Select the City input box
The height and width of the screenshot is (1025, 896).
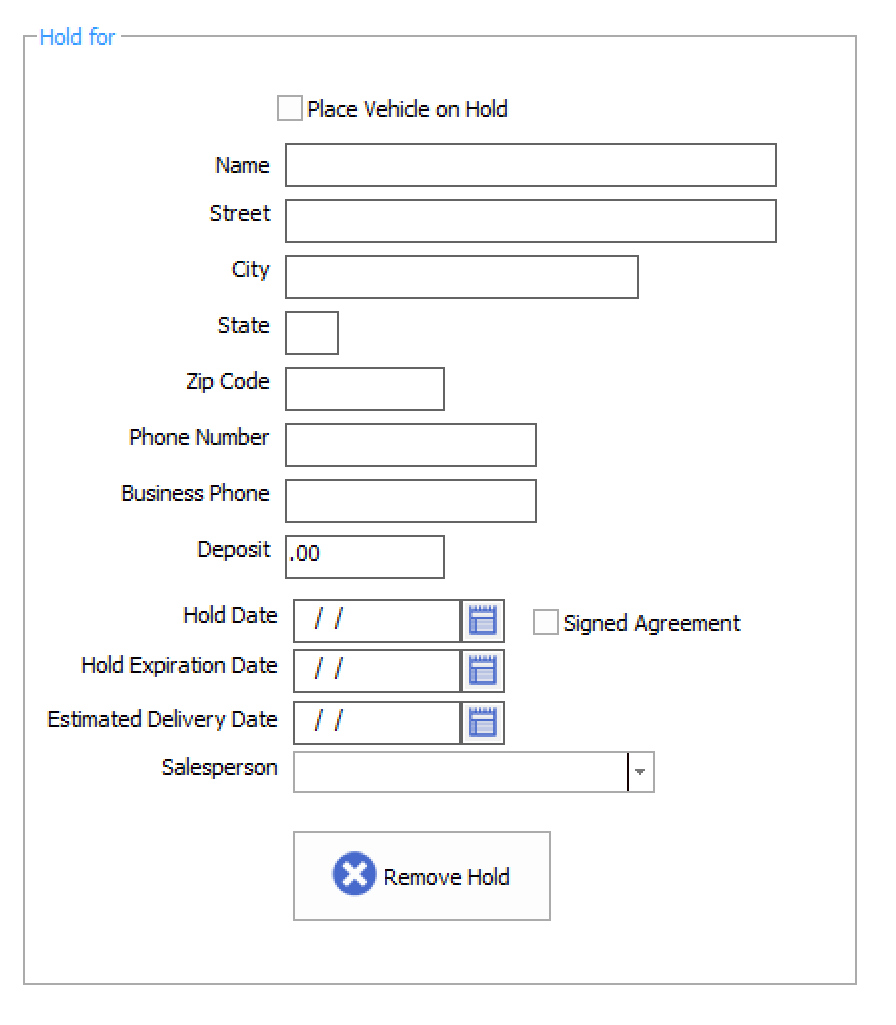coord(461,277)
